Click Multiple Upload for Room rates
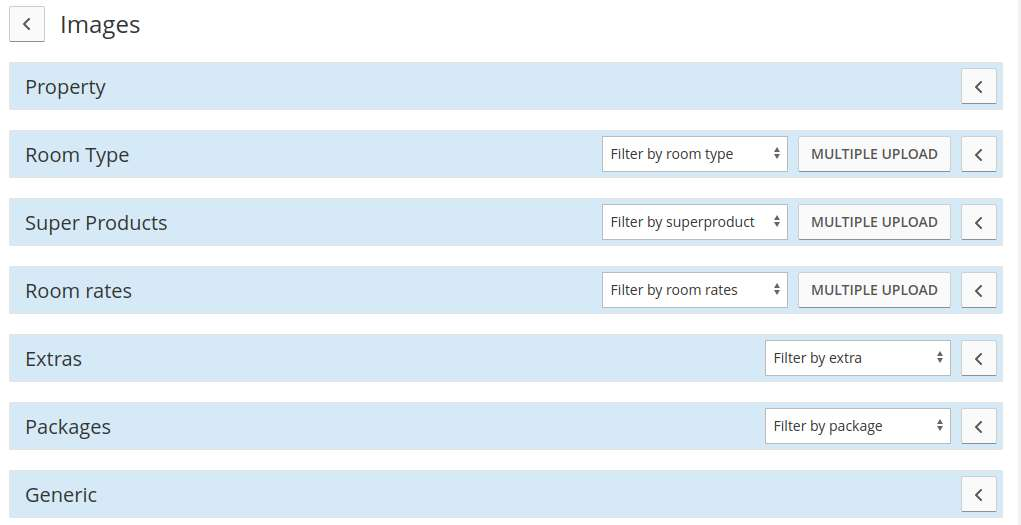The height and width of the screenshot is (525, 1021). 874,290
